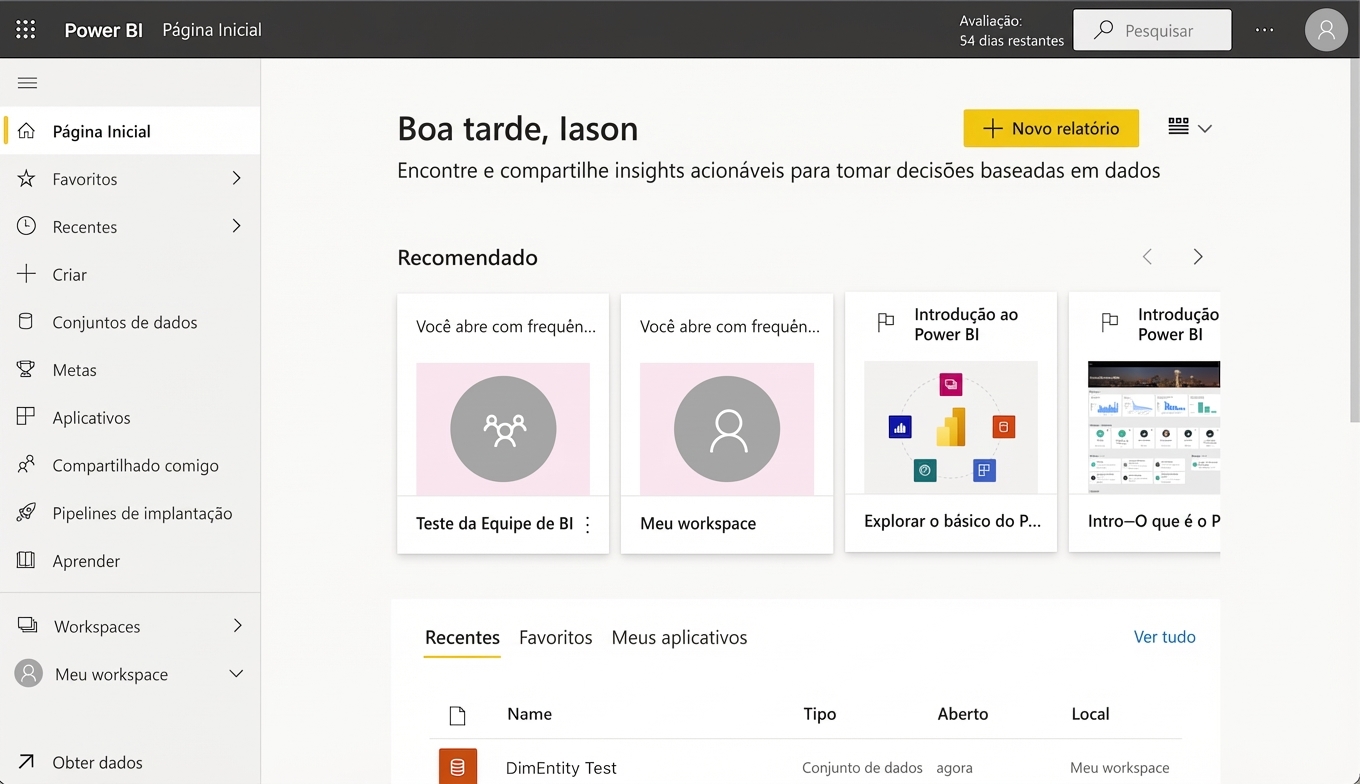1360x784 pixels.
Task: Click the page vertical scrollbar
Action: (x=1354, y=240)
